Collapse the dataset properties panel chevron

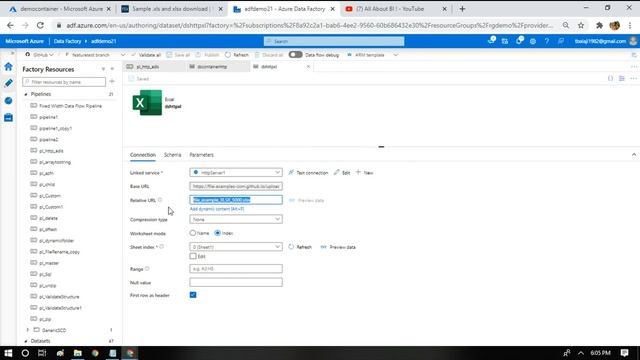tap(634, 155)
